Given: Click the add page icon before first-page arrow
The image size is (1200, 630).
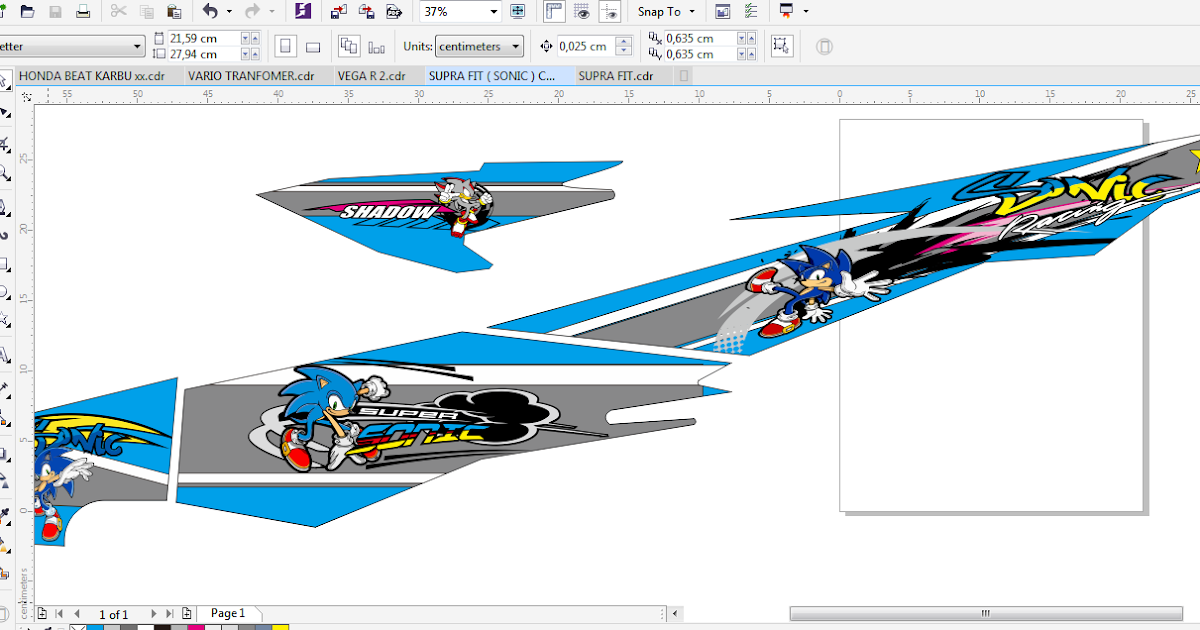Looking at the screenshot, I should pyautogui.click(x=42, y=613).
